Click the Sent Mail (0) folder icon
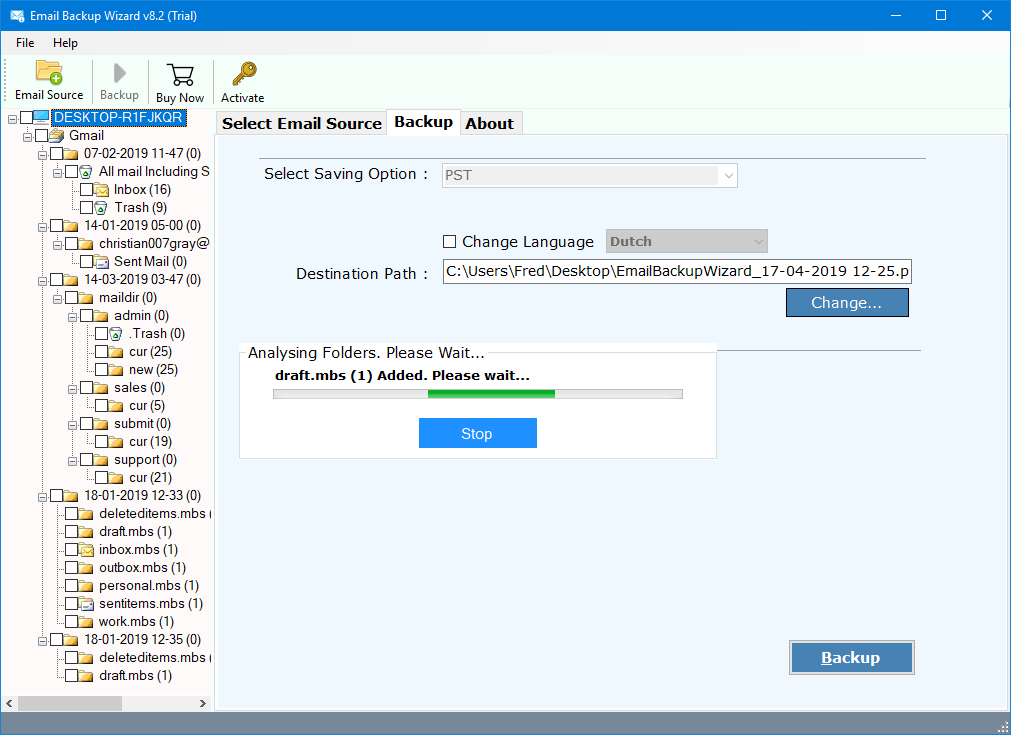This screenshot has height=735, width=1011. tap(101, 262)
